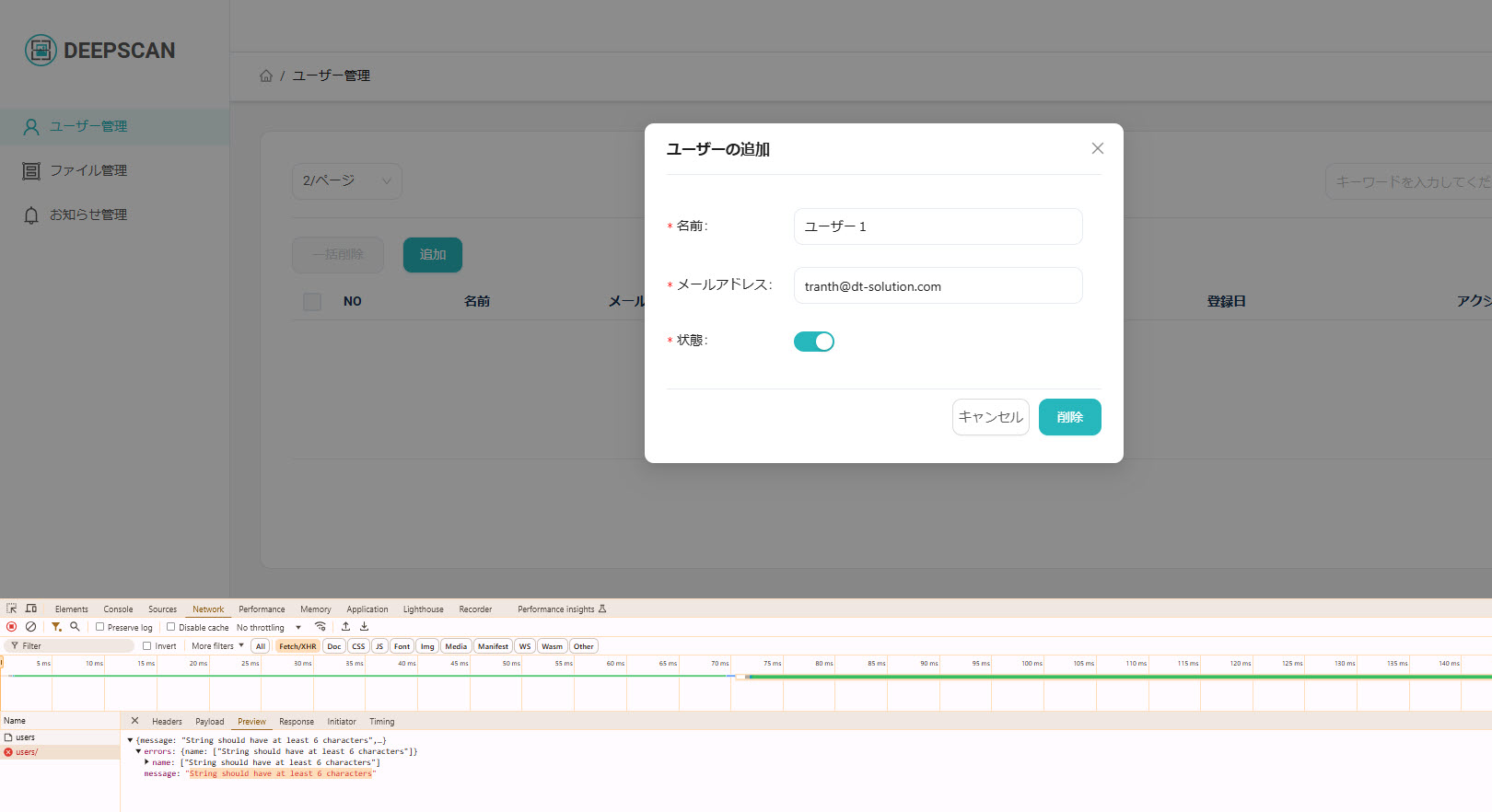The height and width of the screenshot is (812, 1492).
Task: Stop recording network log
Action: point(12,627)
